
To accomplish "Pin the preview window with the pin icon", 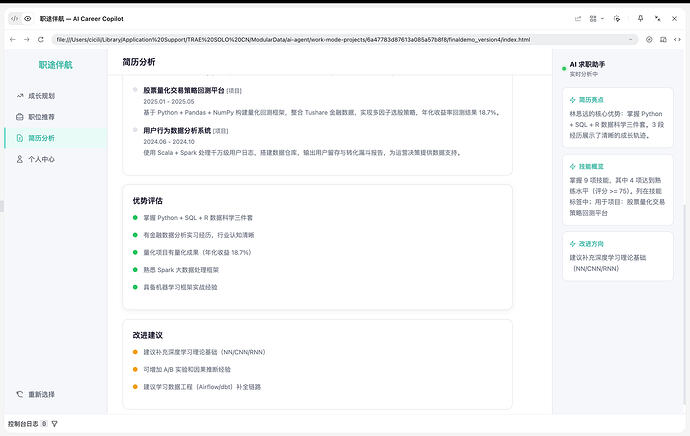I will (640, 18).
